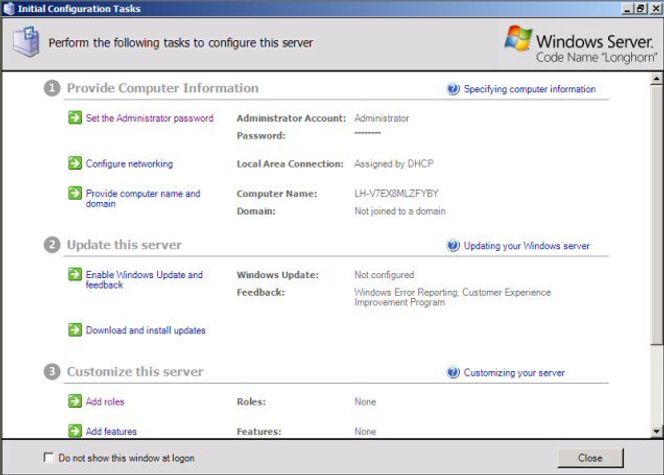Click the Roles None value
The image size is (664, 475).
click(365, 401)
